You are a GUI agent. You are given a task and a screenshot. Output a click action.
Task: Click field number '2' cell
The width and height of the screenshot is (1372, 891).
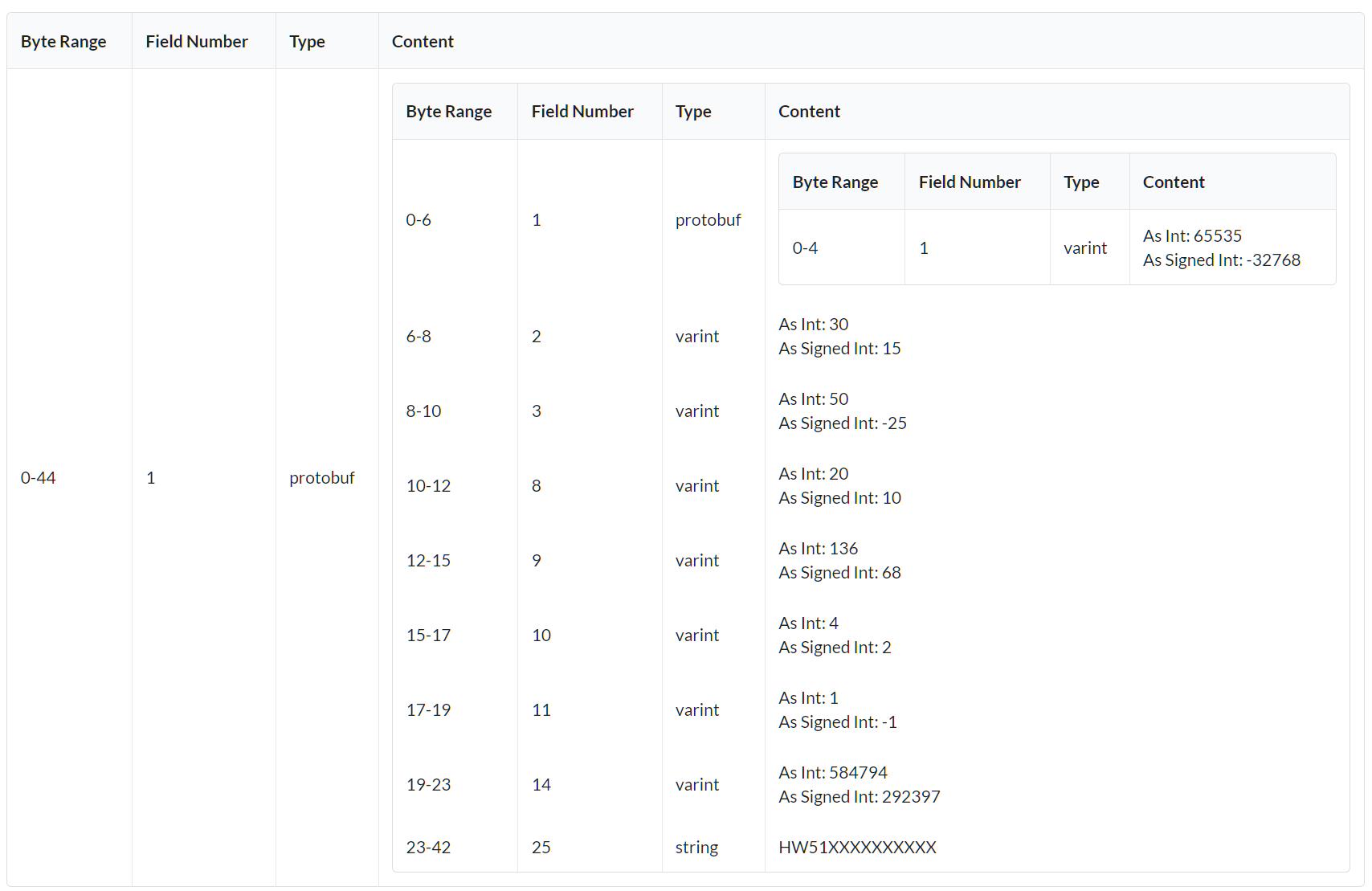[x=536, y=336]
